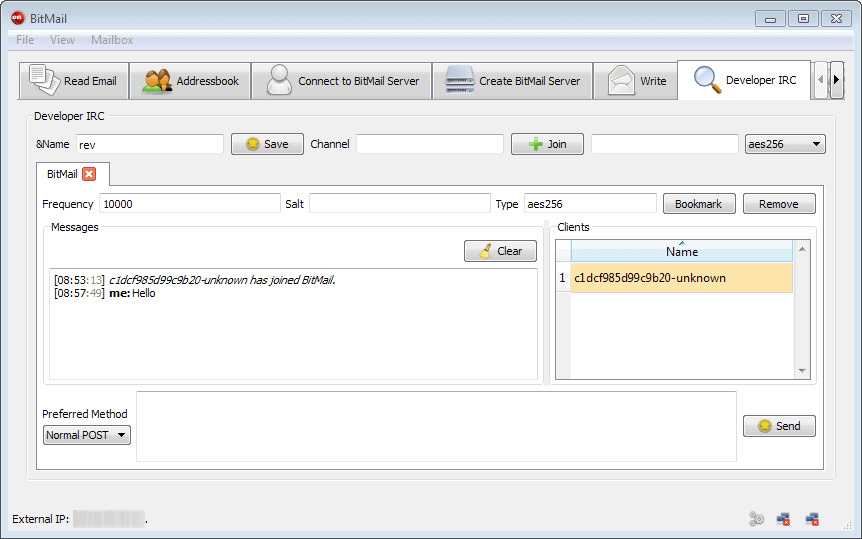862x539 pixels.
Task: Click the Frequency field showing 10000
Action: coord(190,204)
